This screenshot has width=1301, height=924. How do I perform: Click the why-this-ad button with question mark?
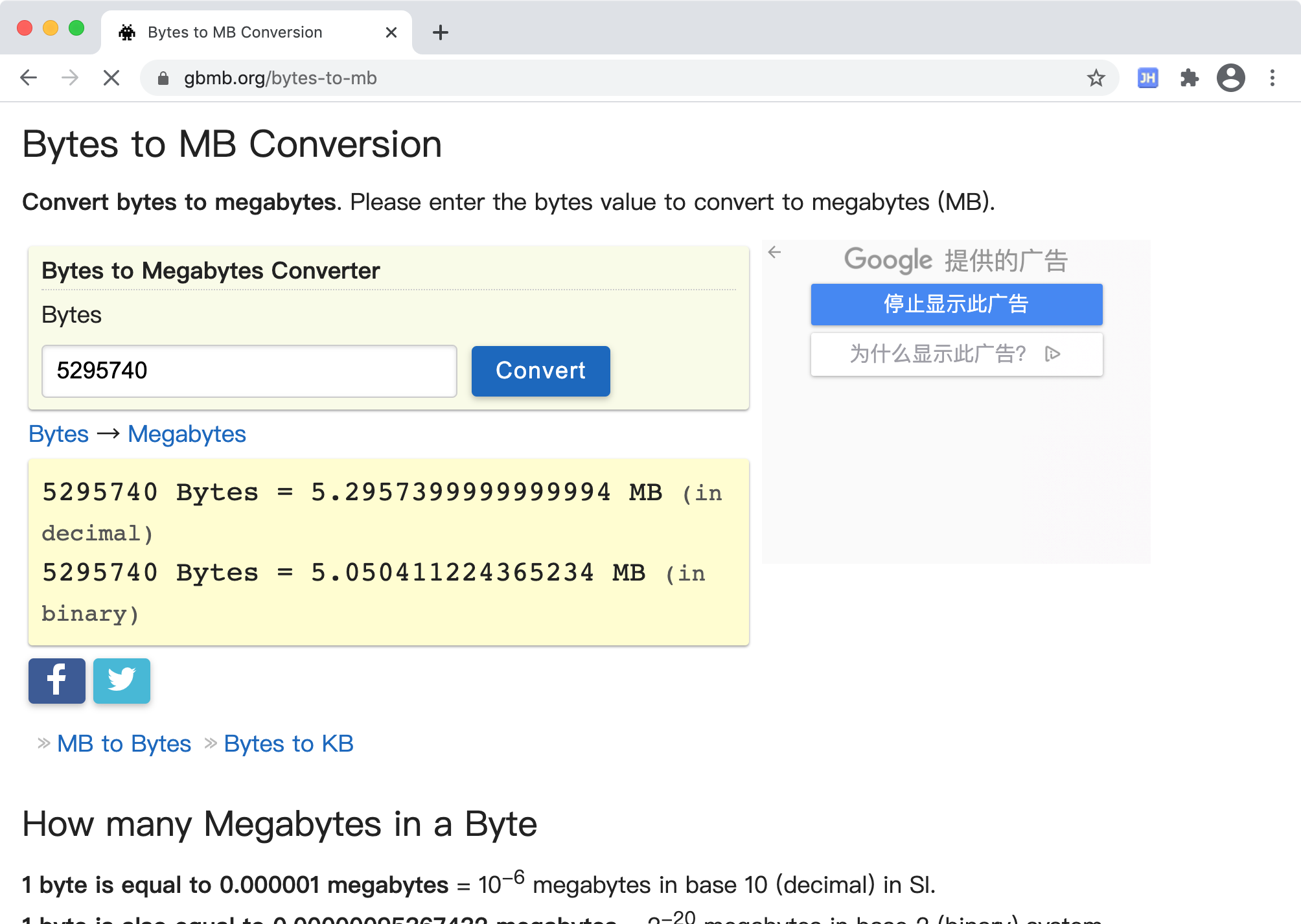pos(956,354)
